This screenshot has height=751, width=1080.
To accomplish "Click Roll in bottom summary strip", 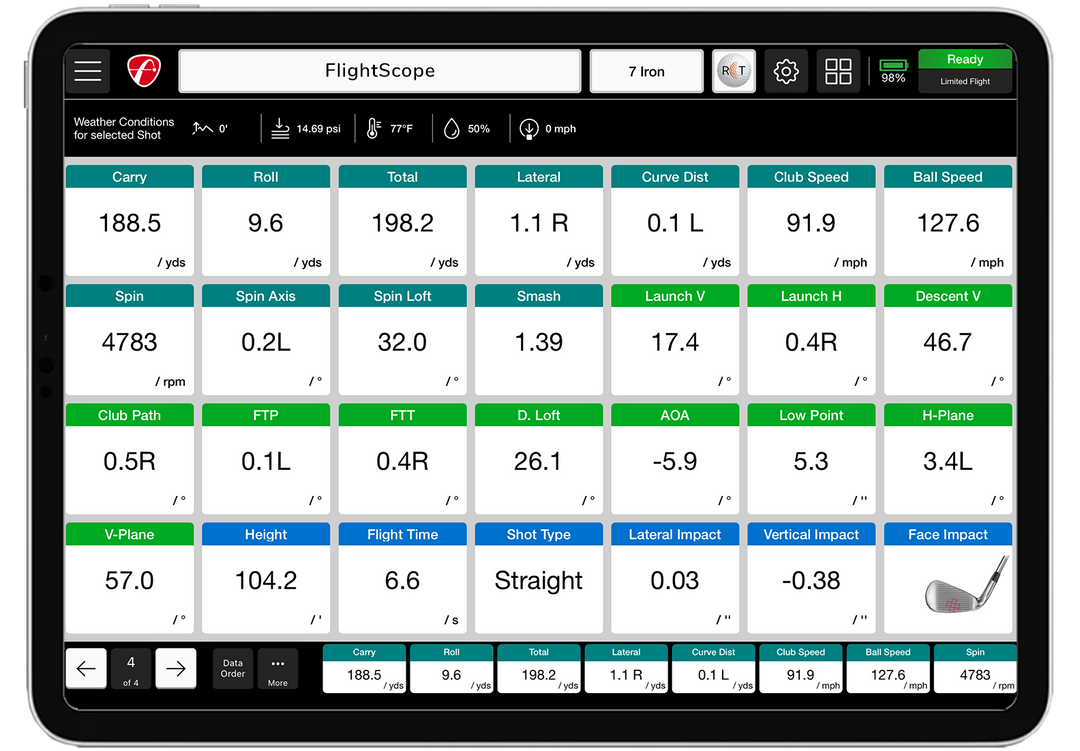I will pyautogui.click(x=452, y=668).
